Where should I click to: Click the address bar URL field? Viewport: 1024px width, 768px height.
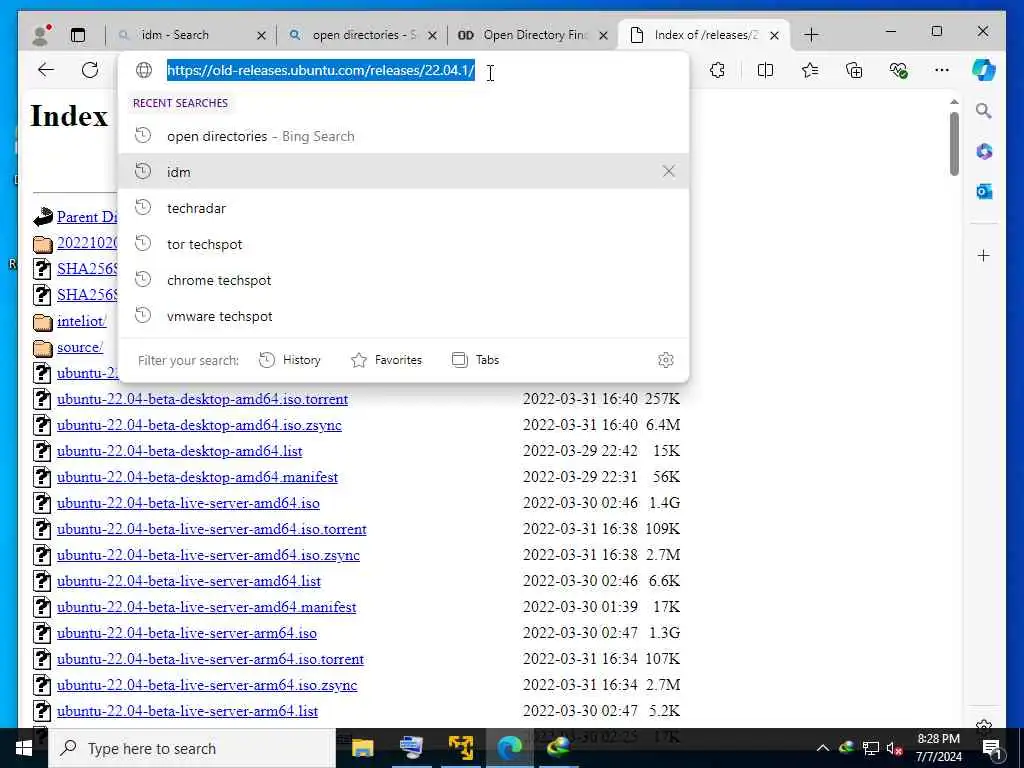click(x=321, y=70)
